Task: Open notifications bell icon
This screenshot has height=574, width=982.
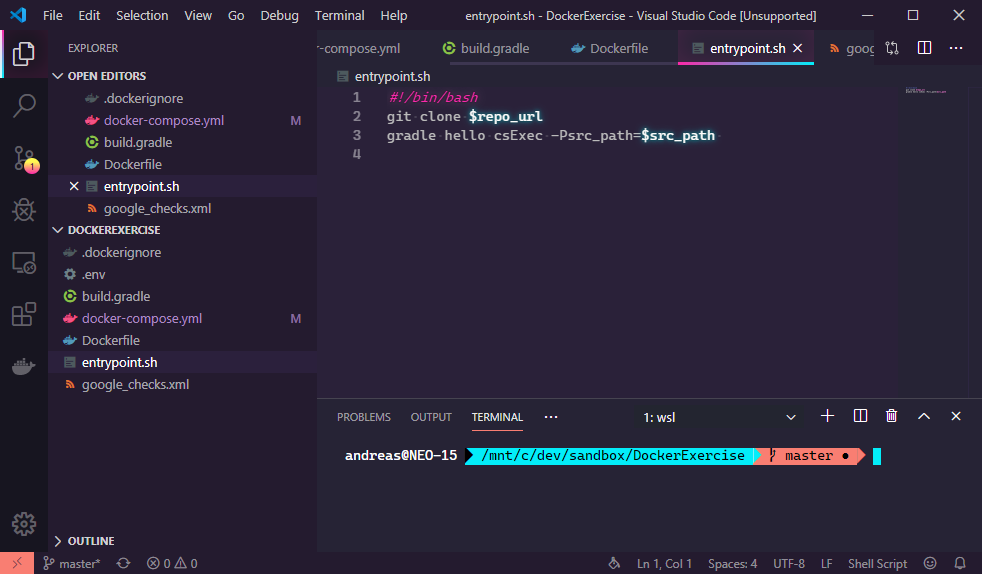Action: pyautogui.click(x=959, y=563)
